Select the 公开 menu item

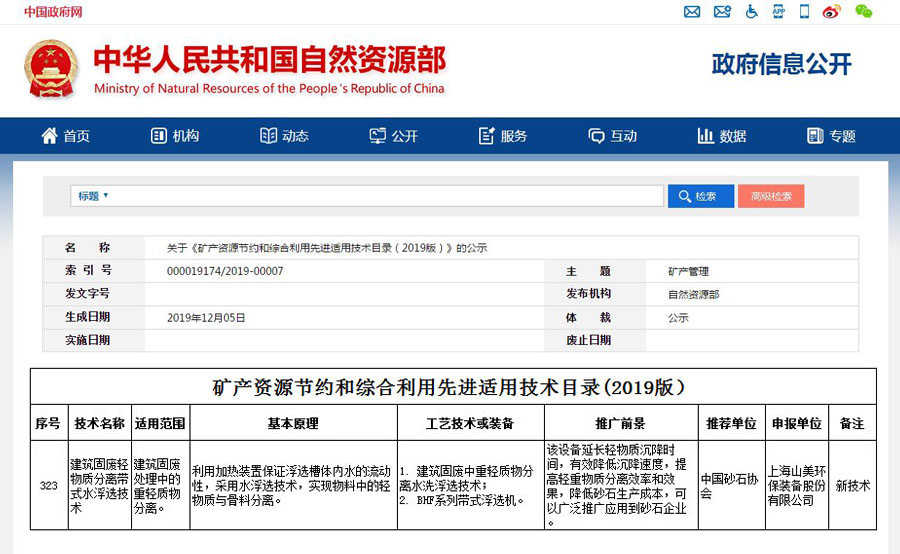[x=393, y=136]
